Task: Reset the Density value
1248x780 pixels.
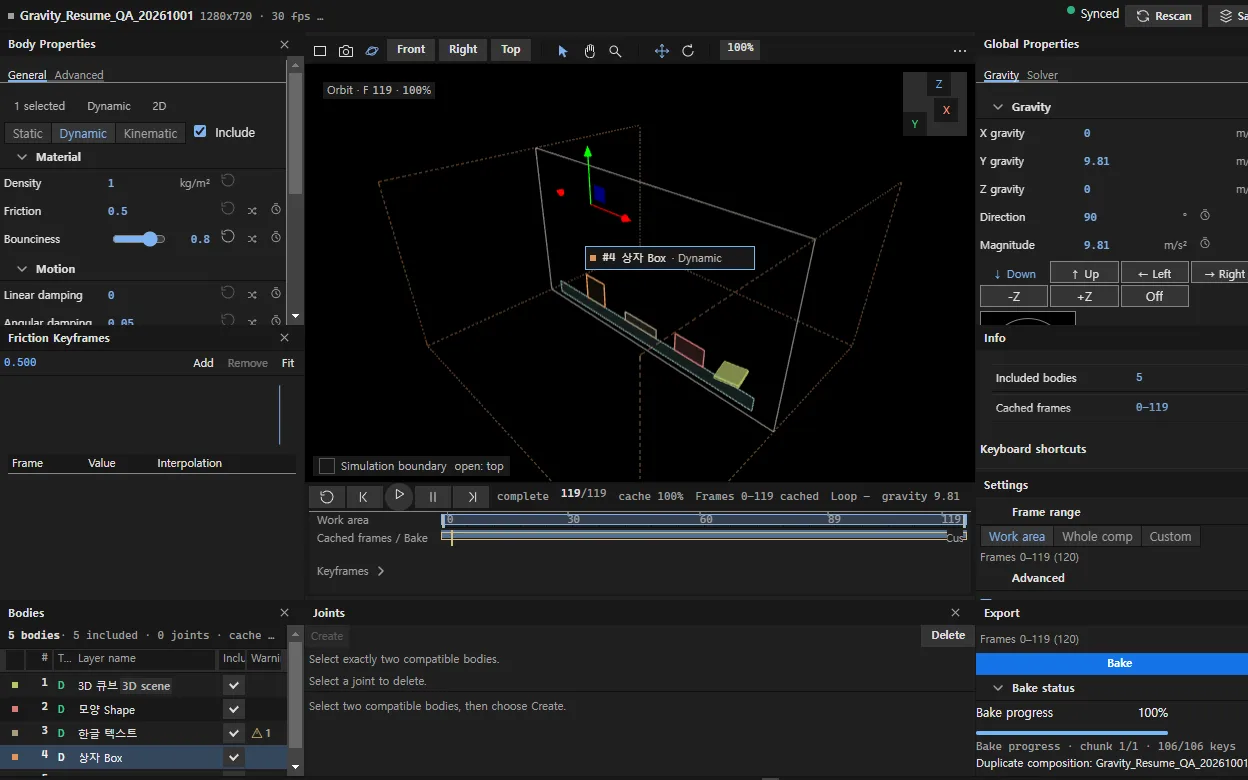Action: [228, 181]
